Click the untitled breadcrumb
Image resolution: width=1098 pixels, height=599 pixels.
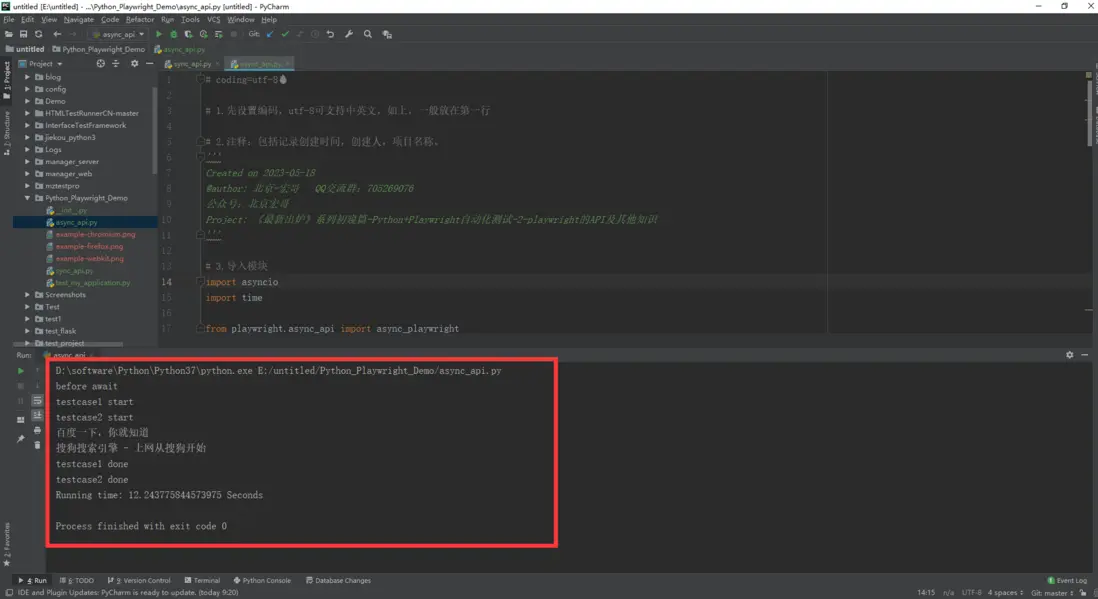pyautogui.click(x=25, y=49)
